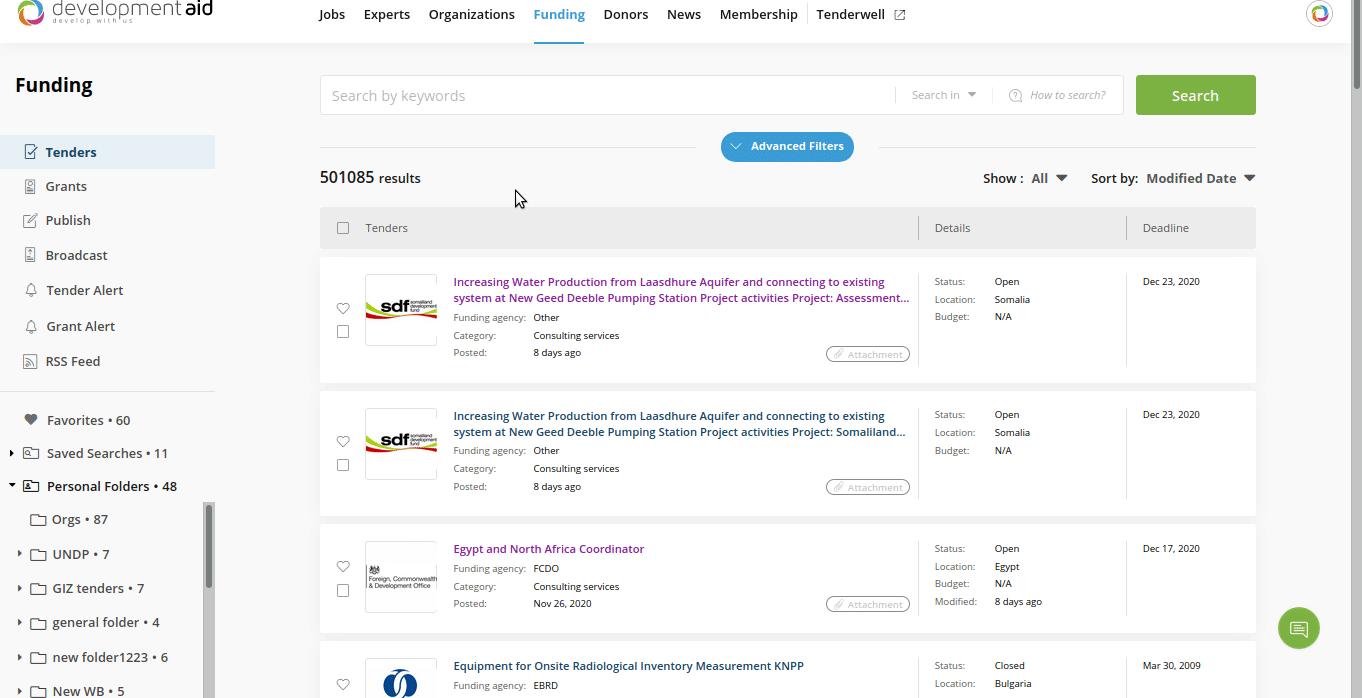Screen dimensions: 1362x698
Task: Check the box for the Assessment tender
Action: pos(343,332)
